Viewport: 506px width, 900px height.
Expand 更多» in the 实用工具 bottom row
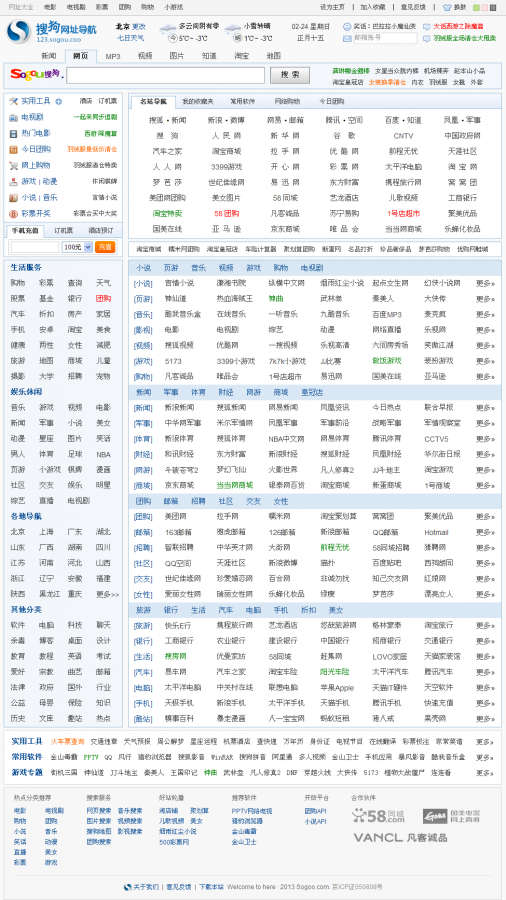coord(485,742)
